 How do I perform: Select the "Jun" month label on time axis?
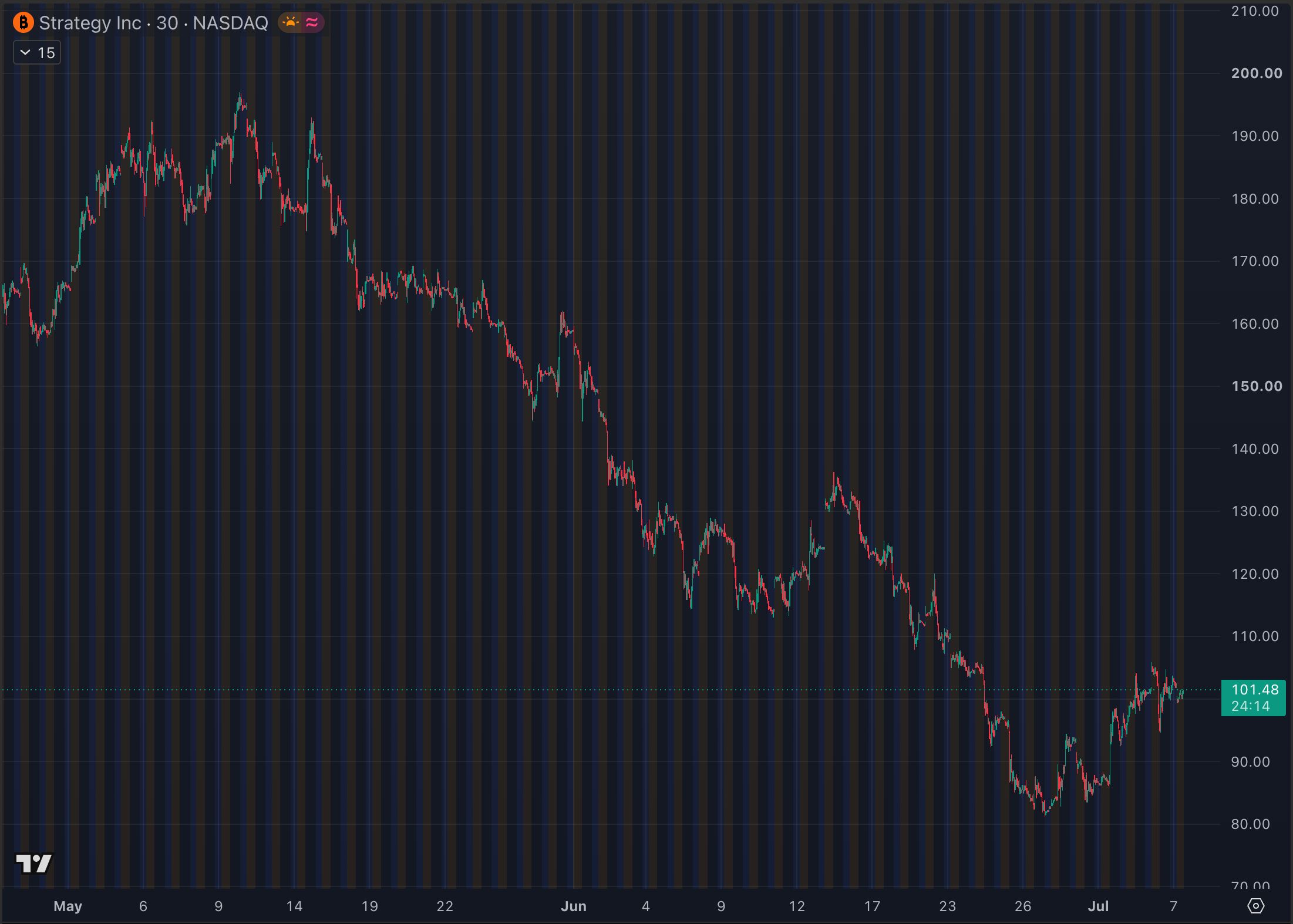pos(574,906)
